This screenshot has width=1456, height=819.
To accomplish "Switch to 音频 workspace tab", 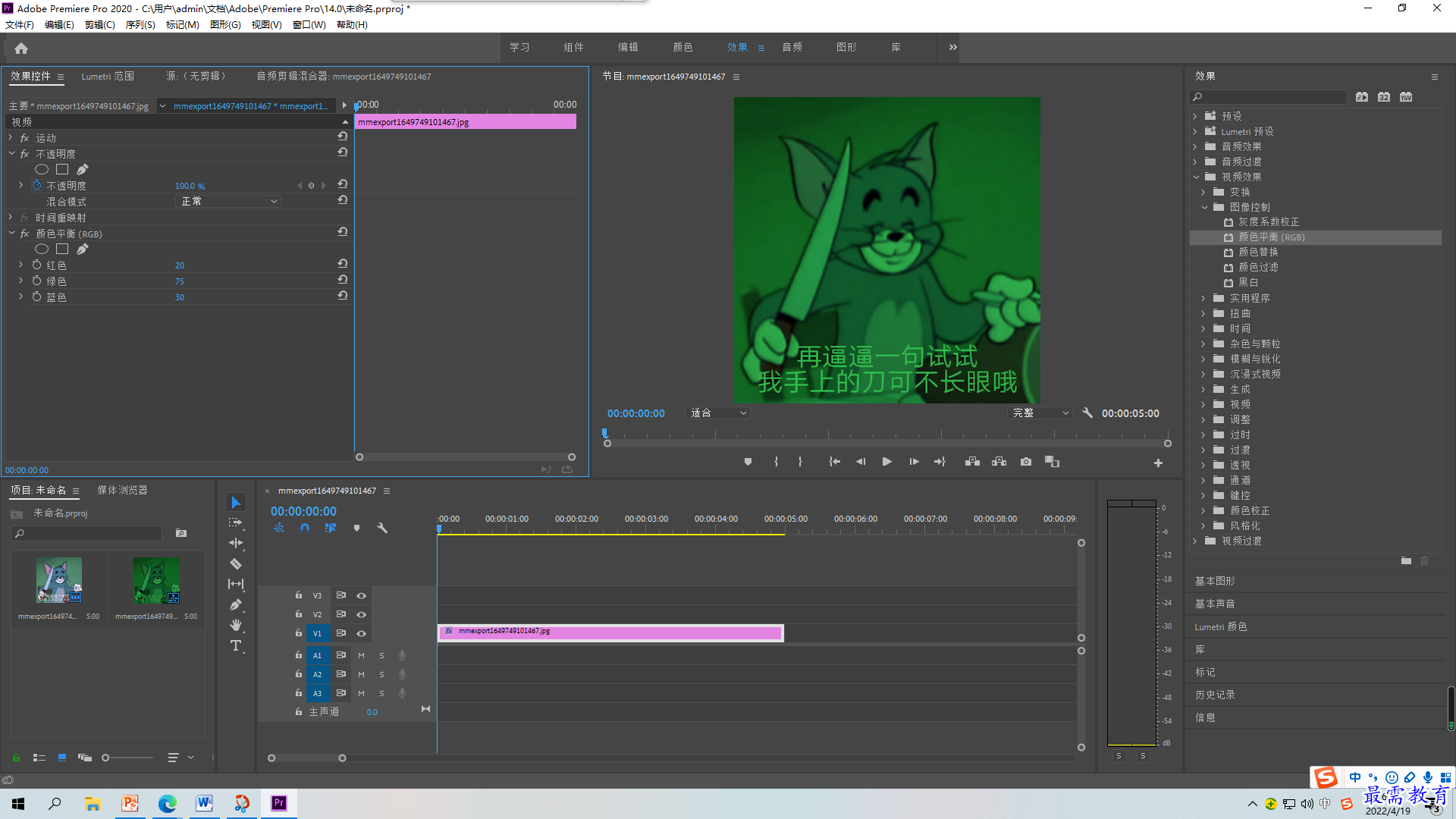I will pyautogui.click(x=792, y=48).
